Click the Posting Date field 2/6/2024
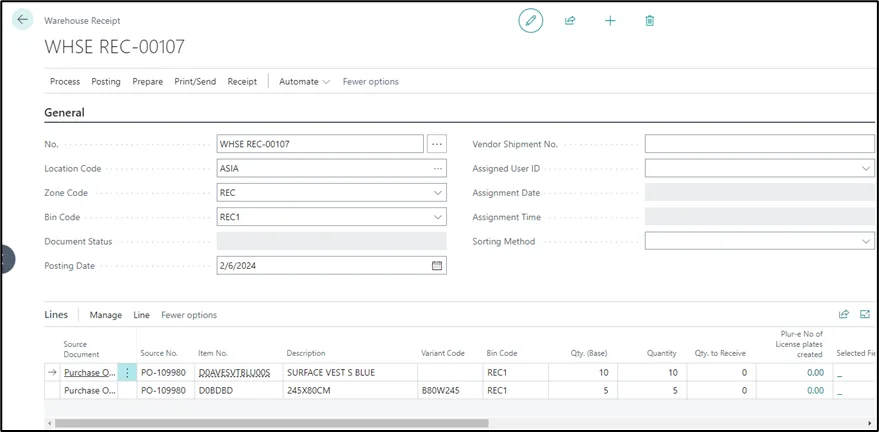 tap(331, 266)
